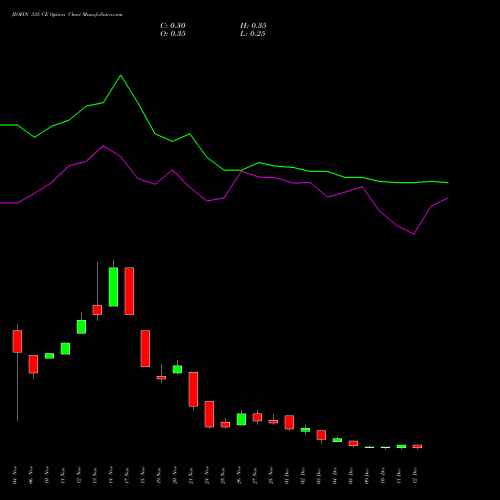Select the green candlestick for 12 Nov
The width and height of the screenshot is (500, 500).
(81, 327)
